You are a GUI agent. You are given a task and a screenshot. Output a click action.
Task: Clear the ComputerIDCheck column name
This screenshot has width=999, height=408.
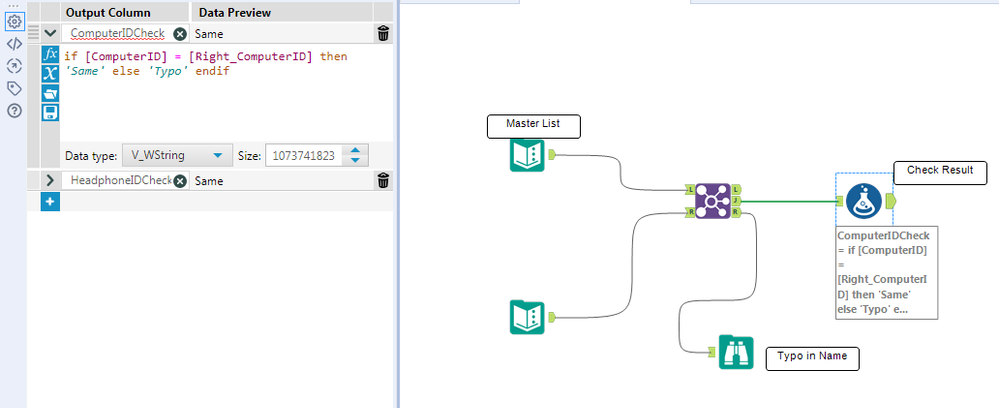click(x=180, y=34)
